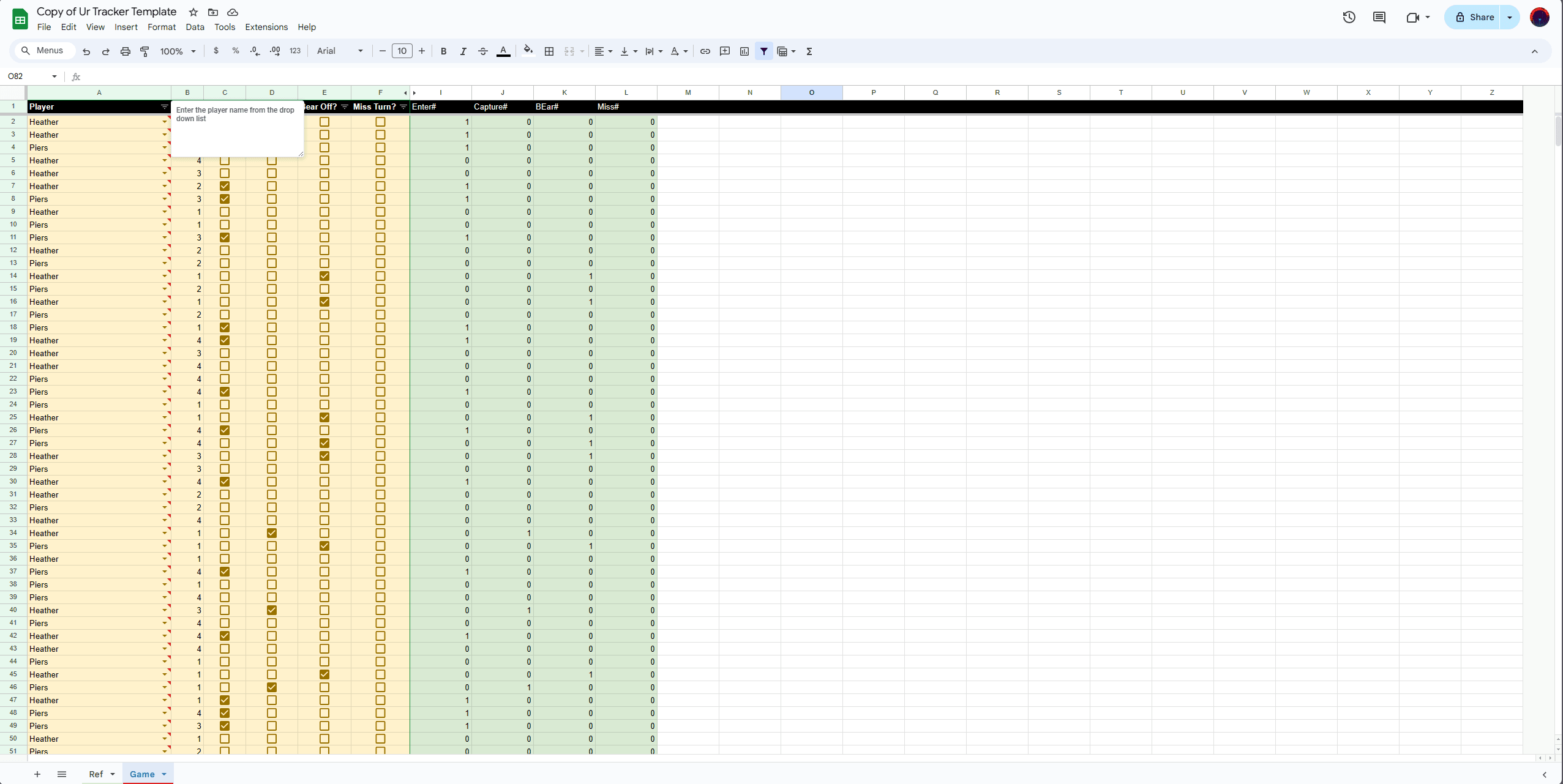Click the Functions sigma icon

point(809,51)
